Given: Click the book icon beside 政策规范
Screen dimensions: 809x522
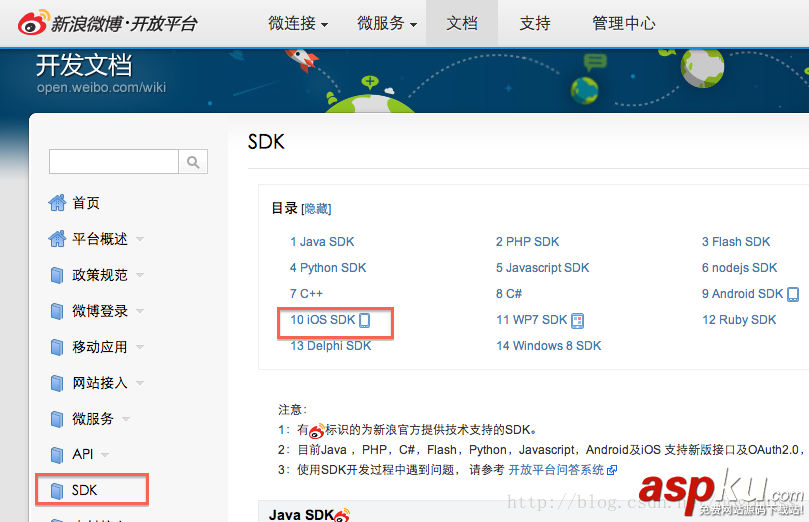Looking at the screenshot, I should pyautogui.click(x=57, y=275).
